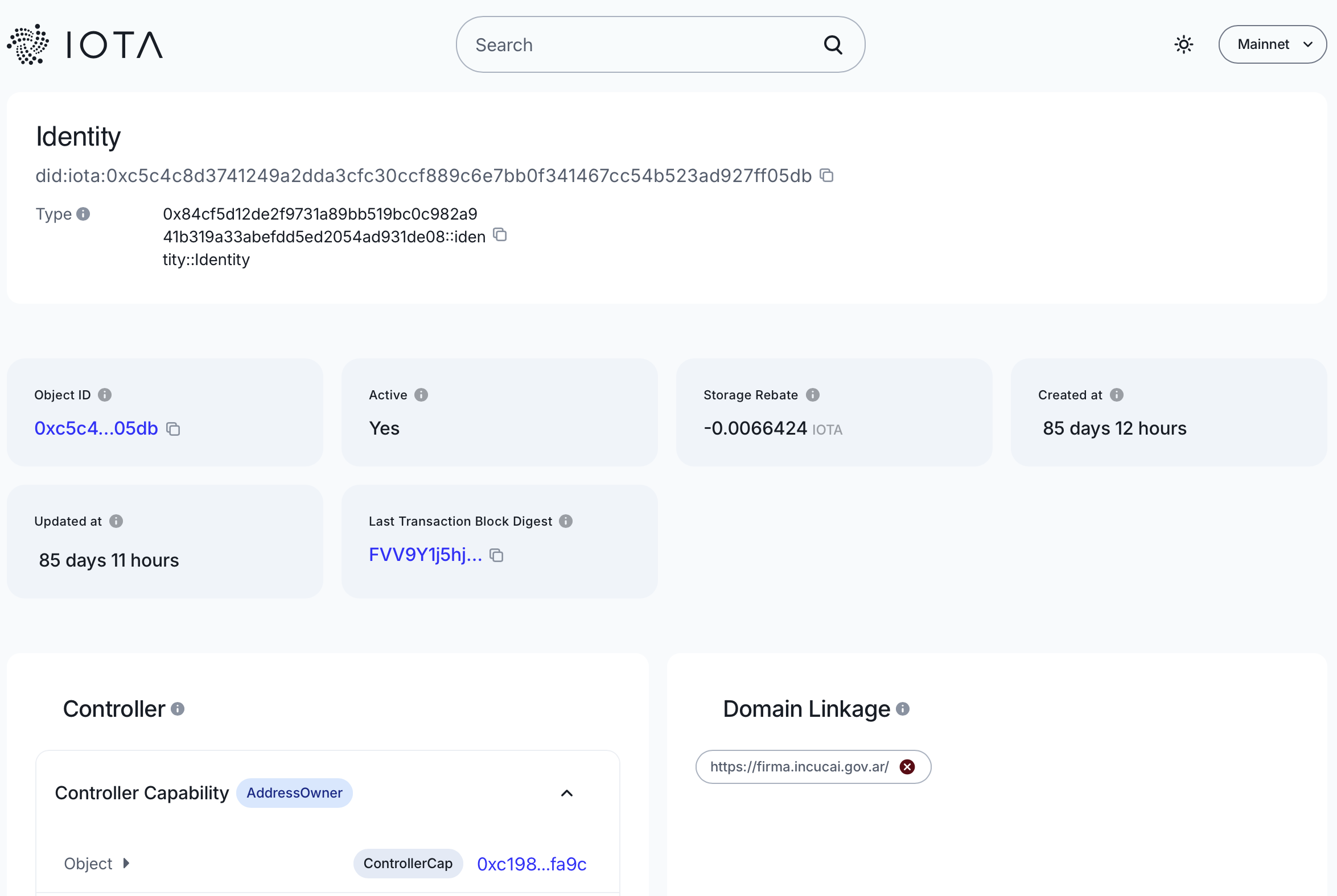
Task: Copy the 0xc5c4...05db Object ID
Action: point(173,429)
